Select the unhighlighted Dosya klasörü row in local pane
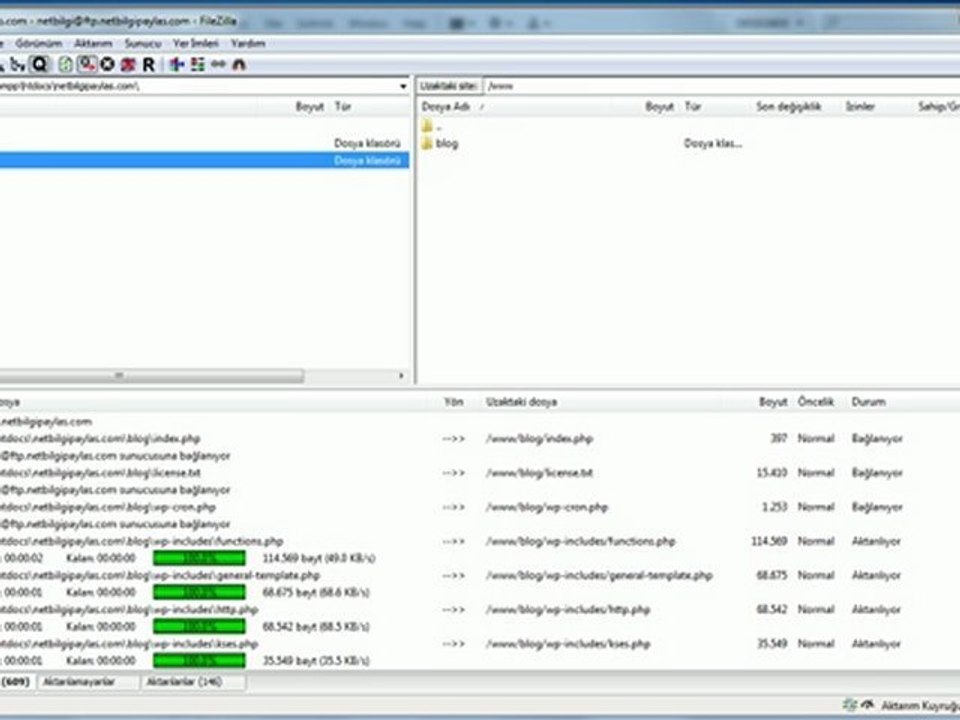The height and width of the screenshot is (720, 960). click(x=204, y=143)
